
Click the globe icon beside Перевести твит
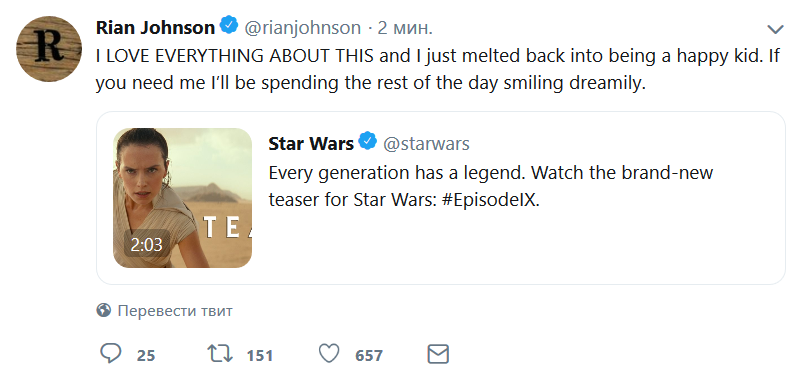(104, 310)
